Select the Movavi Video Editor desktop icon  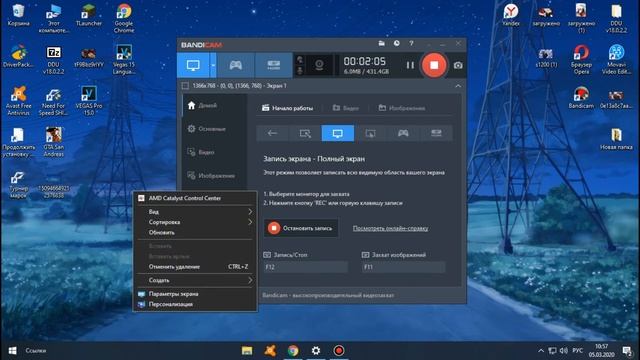616,60
